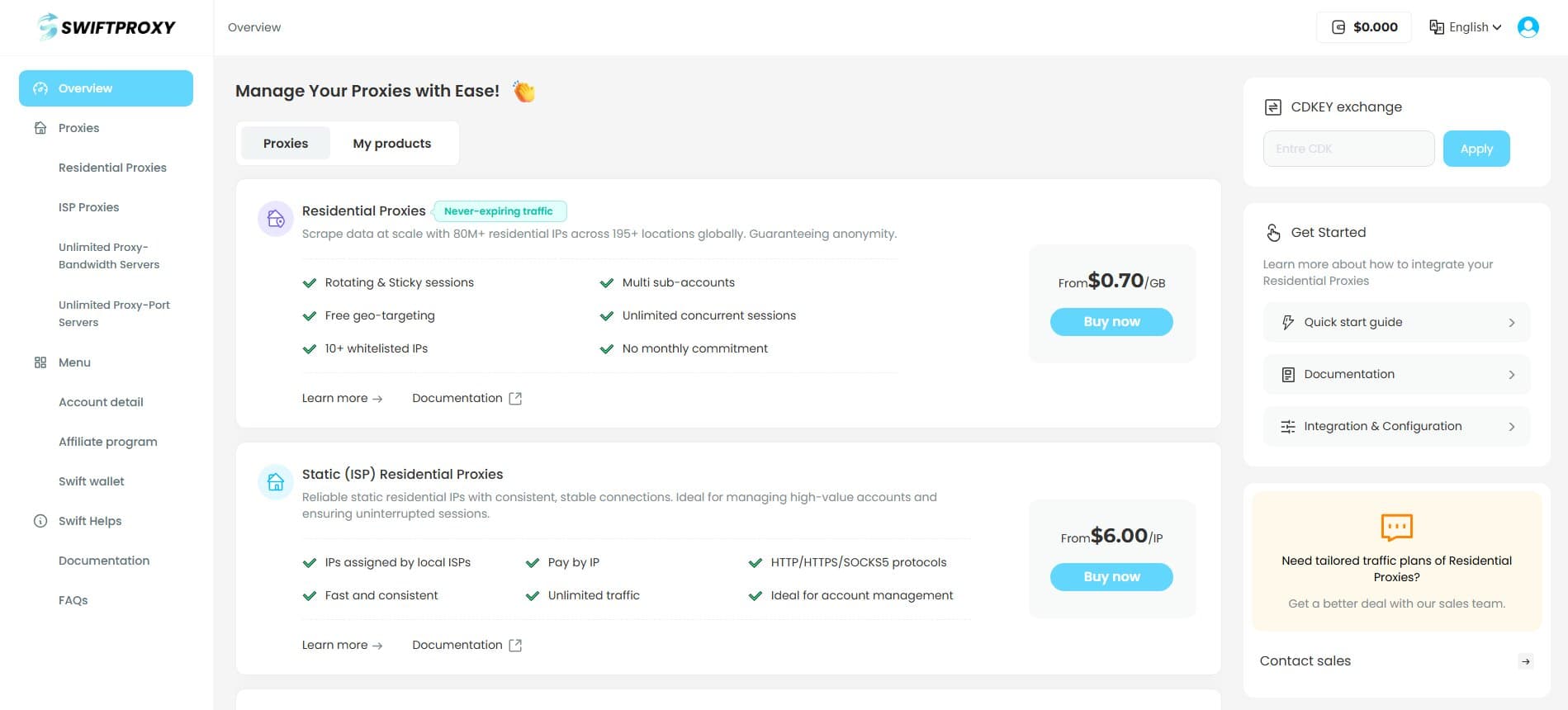Viewport: 1568px width, 710px height.
Task: Open Affiliate program in sidebar
Action: [107, 442]
